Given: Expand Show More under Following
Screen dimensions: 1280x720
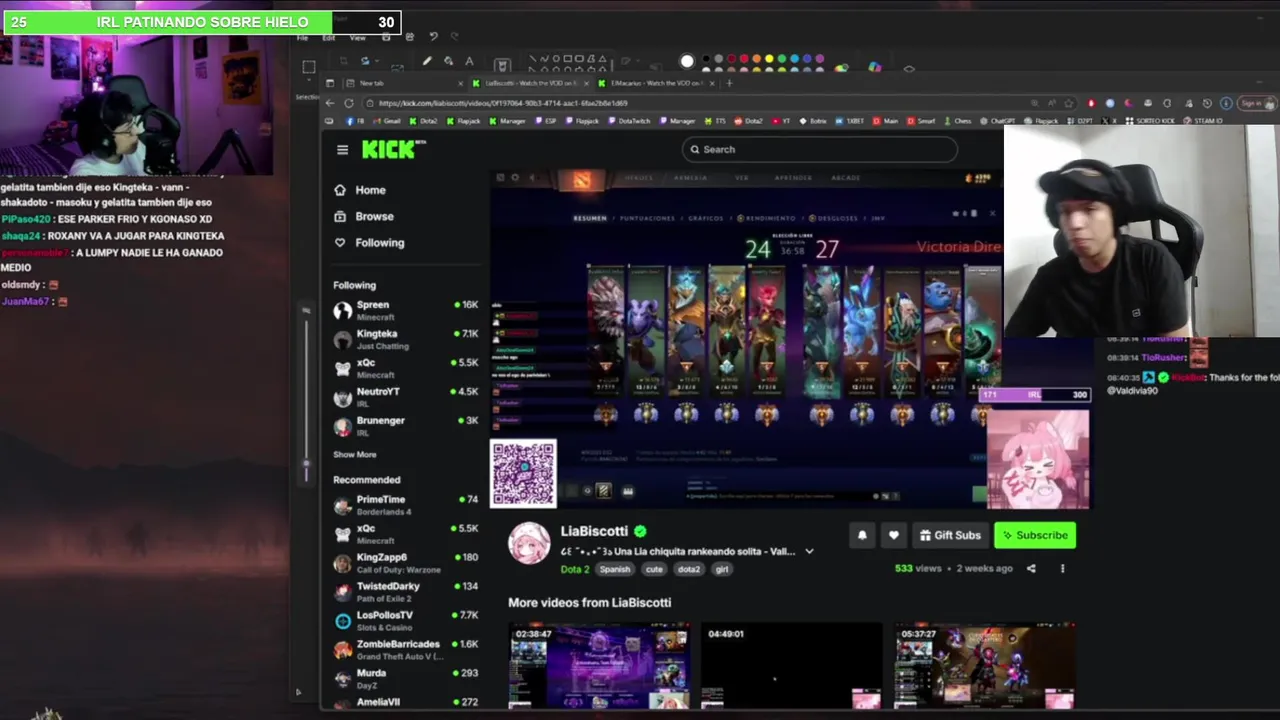Looking at the screenshot, I should tap(355, 454).
